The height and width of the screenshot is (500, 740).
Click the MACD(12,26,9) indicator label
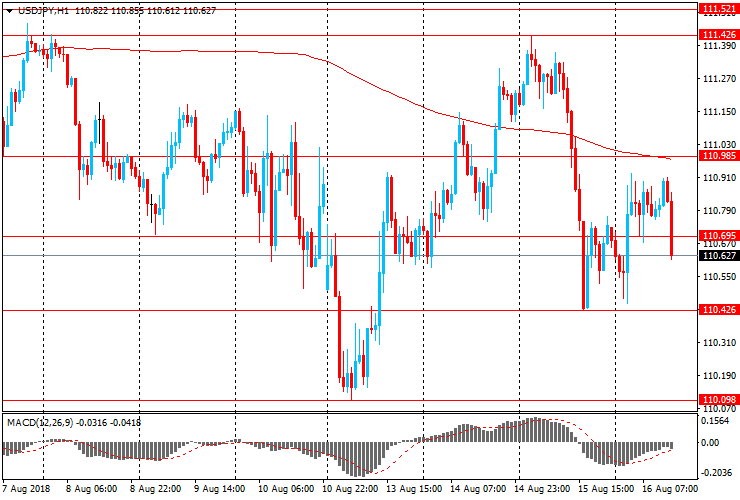point(40,423)
